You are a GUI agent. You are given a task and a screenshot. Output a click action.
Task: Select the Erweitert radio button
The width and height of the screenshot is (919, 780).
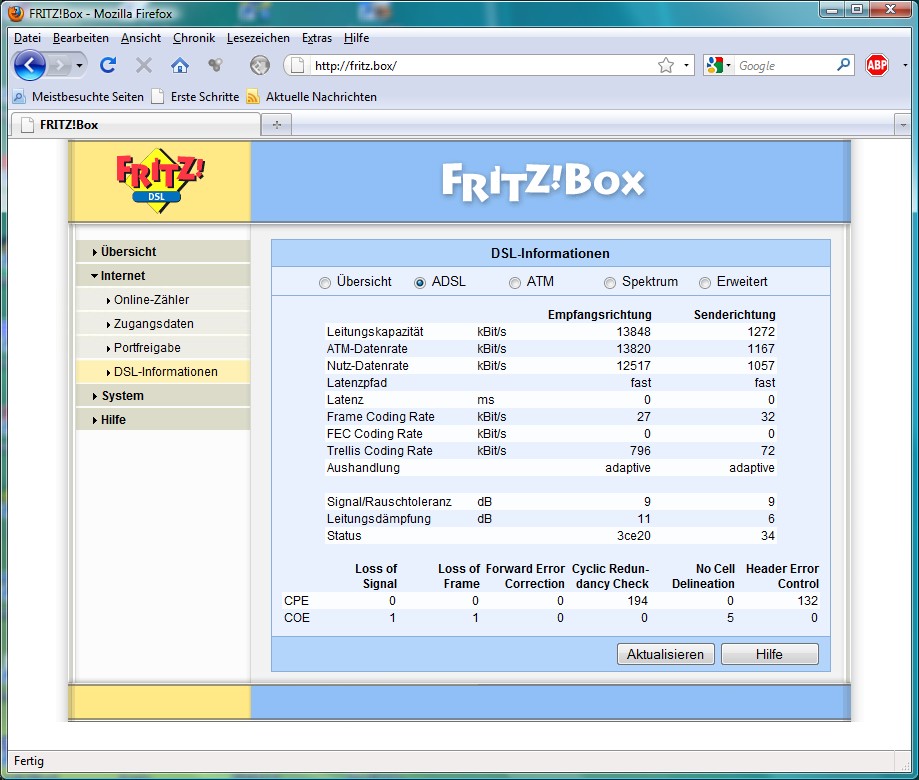click(x=704, y=283)
